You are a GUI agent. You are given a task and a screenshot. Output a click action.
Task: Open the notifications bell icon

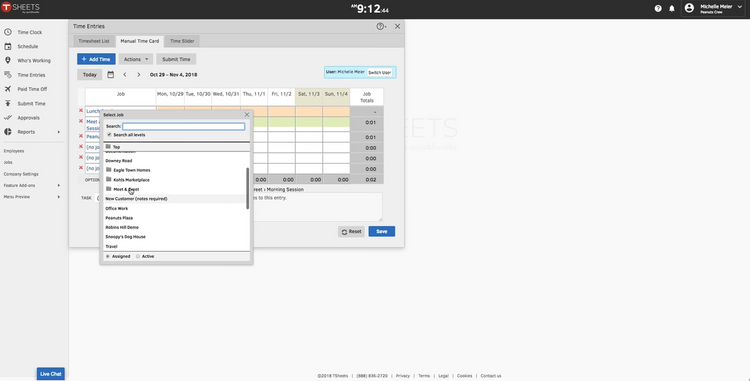[x=672, y=8]
